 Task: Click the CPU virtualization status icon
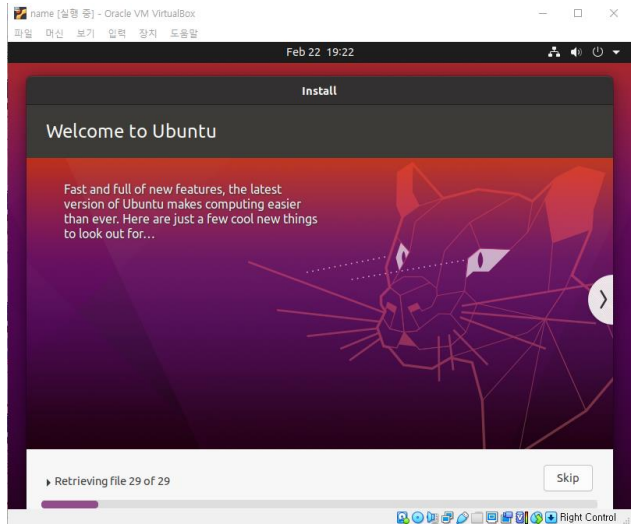click(x=522, y=517)
